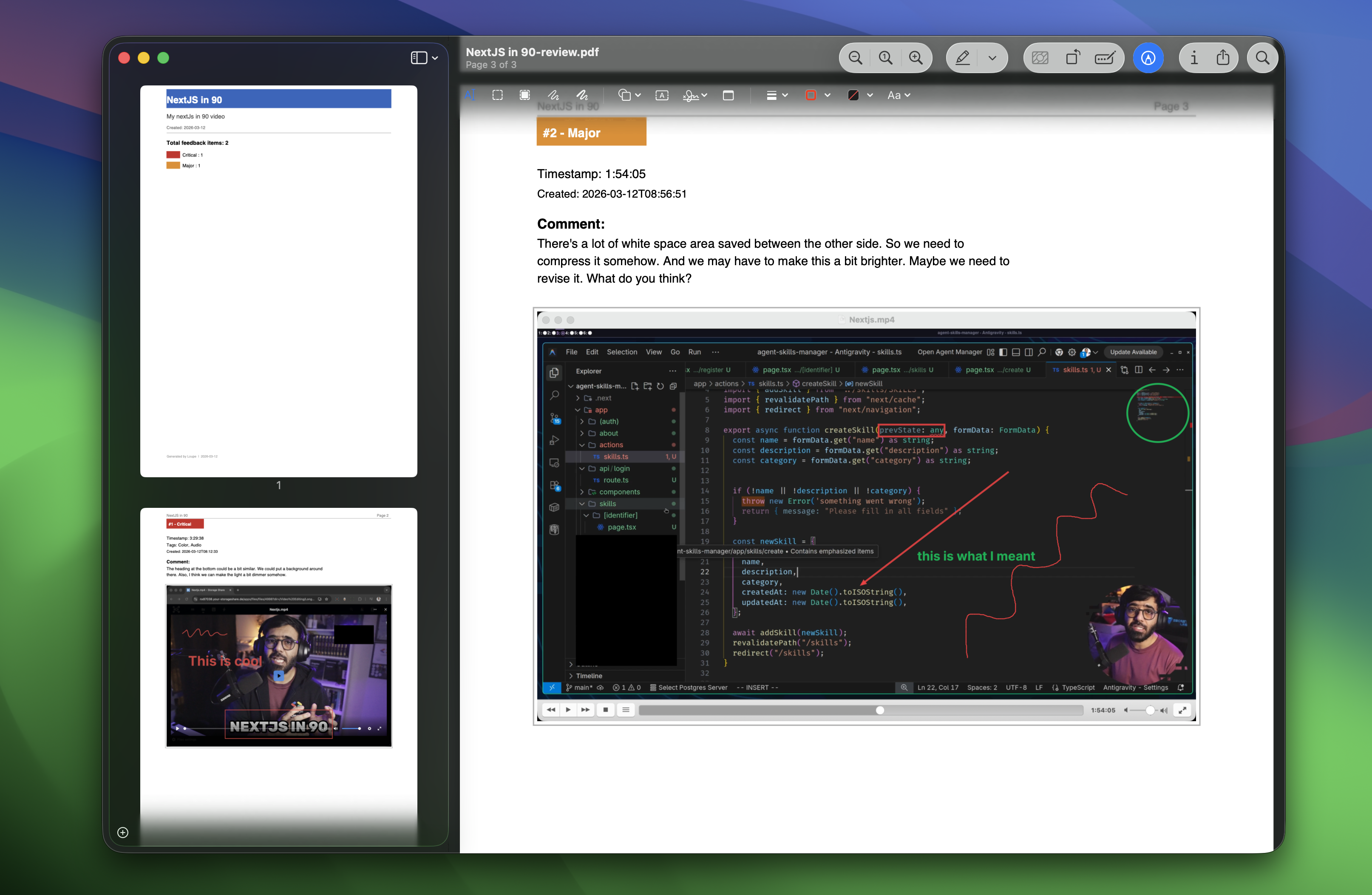Select the Highlight pen tool

click(x=962, y=58)
